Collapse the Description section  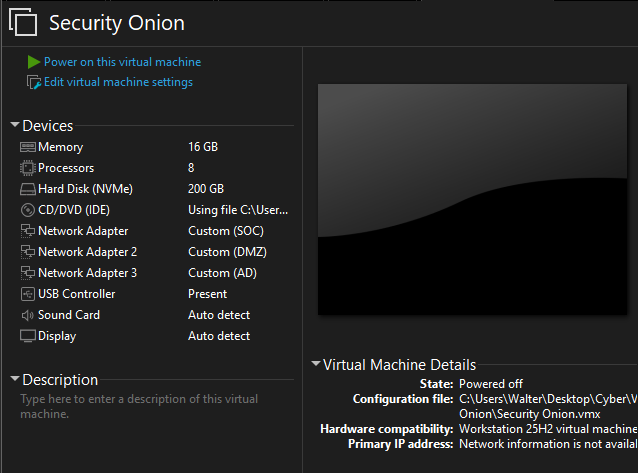(x=15, y=380)
